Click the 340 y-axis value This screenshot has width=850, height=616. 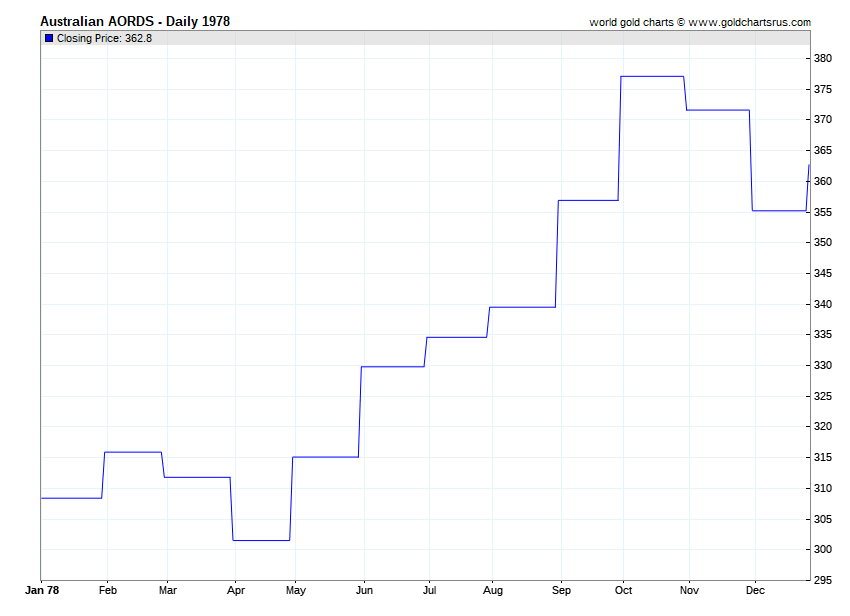pos(823,304)
